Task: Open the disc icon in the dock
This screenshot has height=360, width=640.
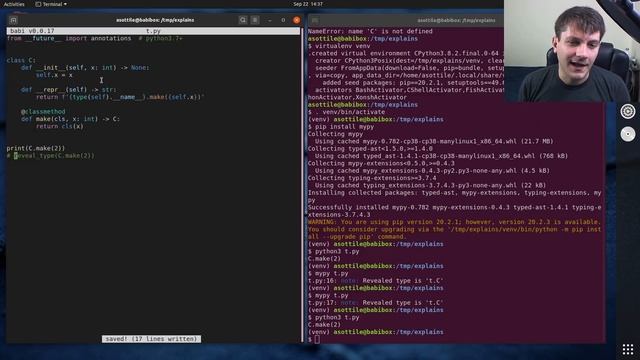Action: 628,134
